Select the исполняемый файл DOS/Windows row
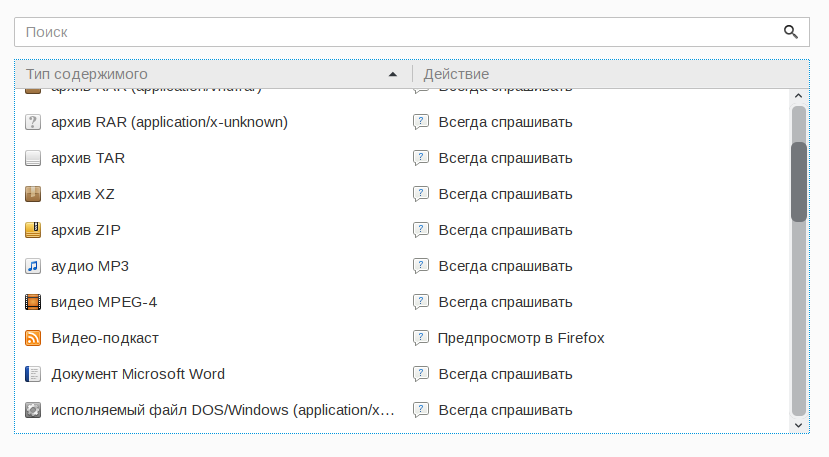Screen dimensions: 829x457 tap(403, 410)
